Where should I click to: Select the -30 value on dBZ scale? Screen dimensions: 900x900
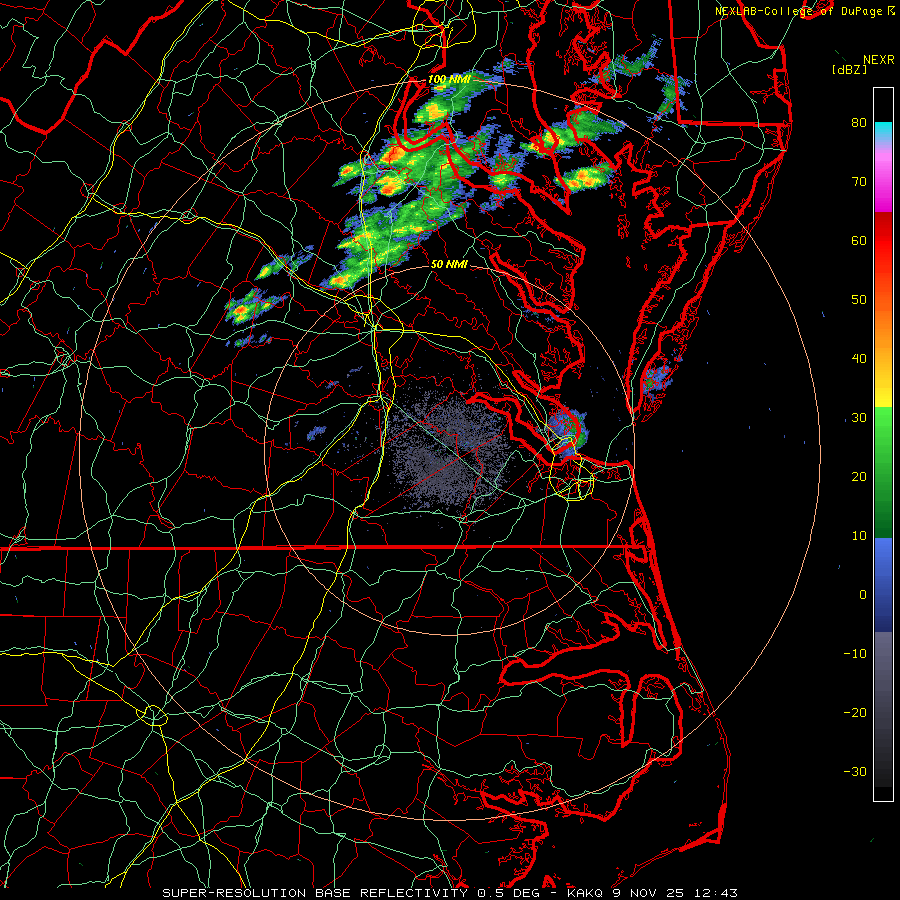(855, 771)
